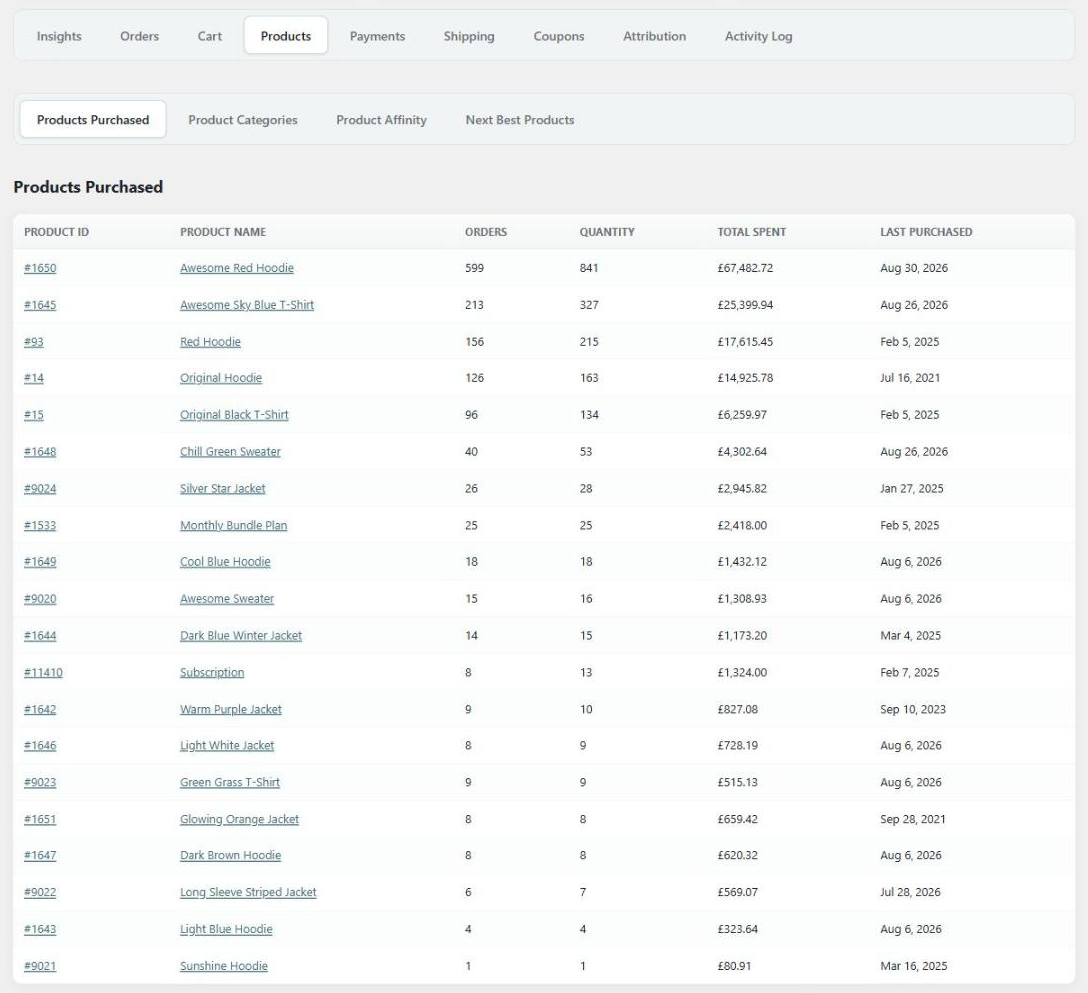Viewport: 1088px width, 993px height.
Task: Open product ID #1533
Action: (x=40, y=525)
